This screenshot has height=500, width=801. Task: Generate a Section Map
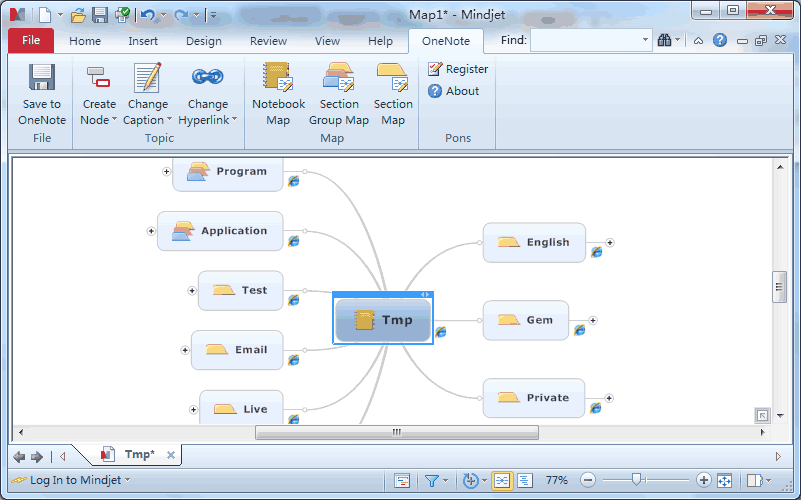pyautogui.click(x=393, y=95)
